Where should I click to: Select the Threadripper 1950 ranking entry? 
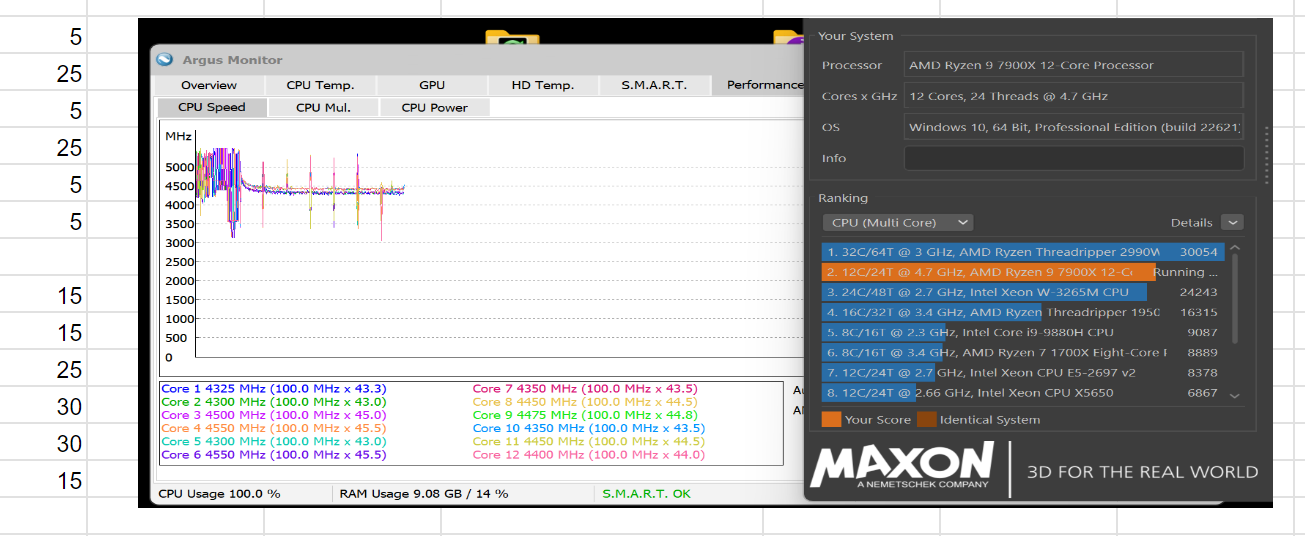click(x=1022, y=312)
